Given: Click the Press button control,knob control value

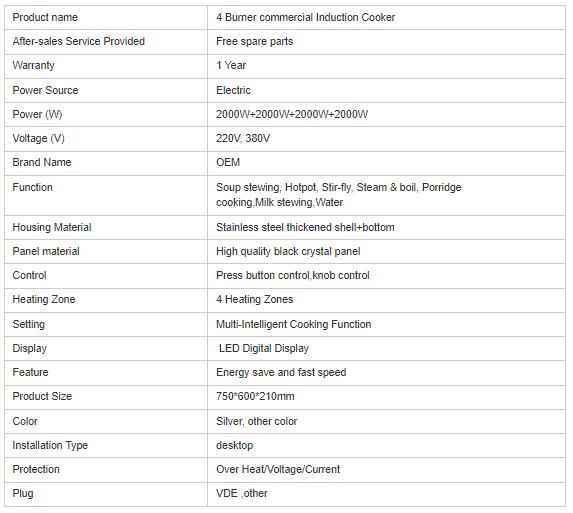Looking at the screenshot, I should (293, 276).
